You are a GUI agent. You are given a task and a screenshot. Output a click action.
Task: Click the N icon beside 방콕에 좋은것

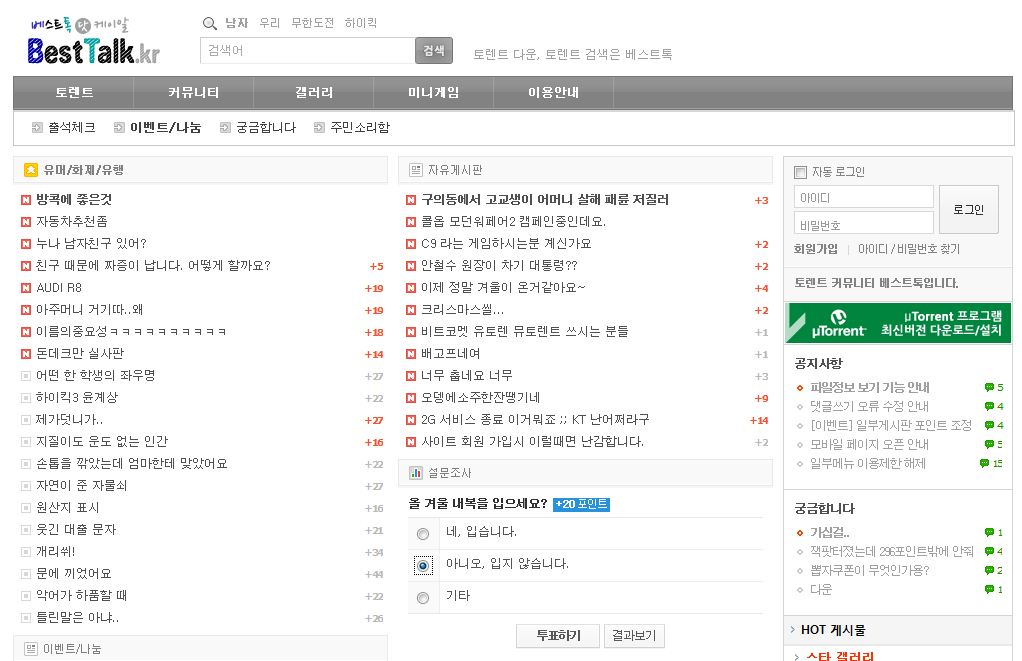[x=26, y=200]
